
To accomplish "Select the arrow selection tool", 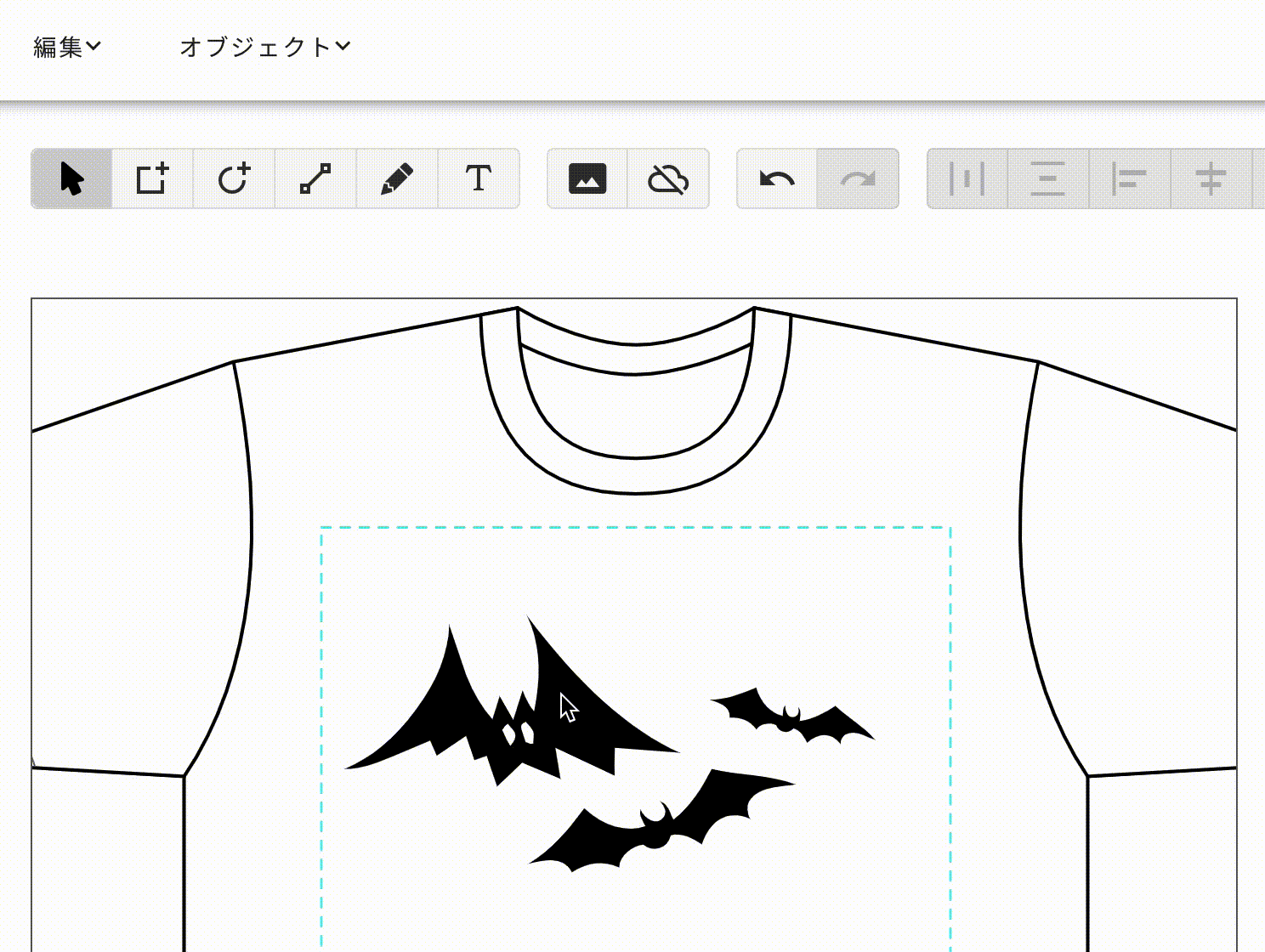I will (x=71, y=178).
